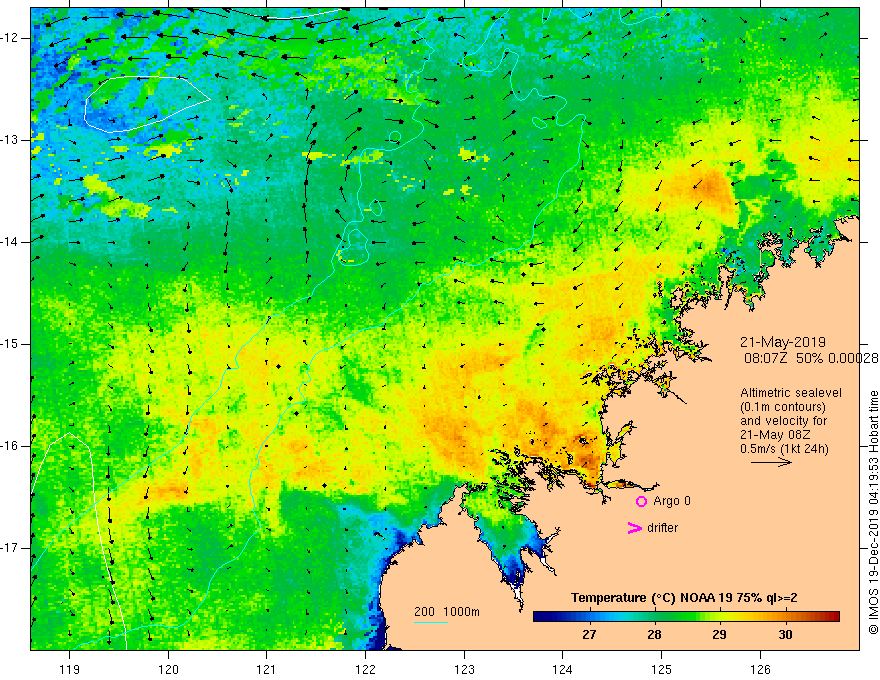880x680 pixels.
Task: Click the -14 latitude axis label
Action: pos(10,242)
